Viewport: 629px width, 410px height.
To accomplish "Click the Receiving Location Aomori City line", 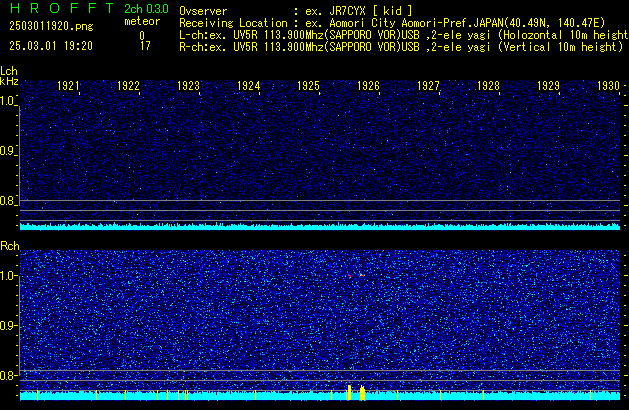I will (x=392, y=23).
